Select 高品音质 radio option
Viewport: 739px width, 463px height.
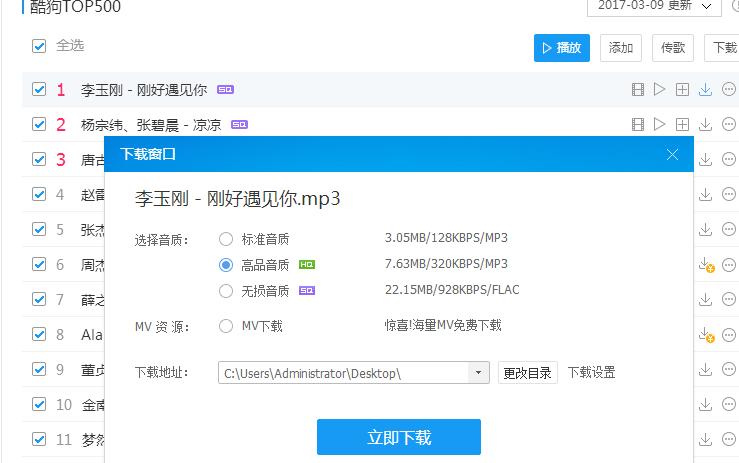click(226, 265)
